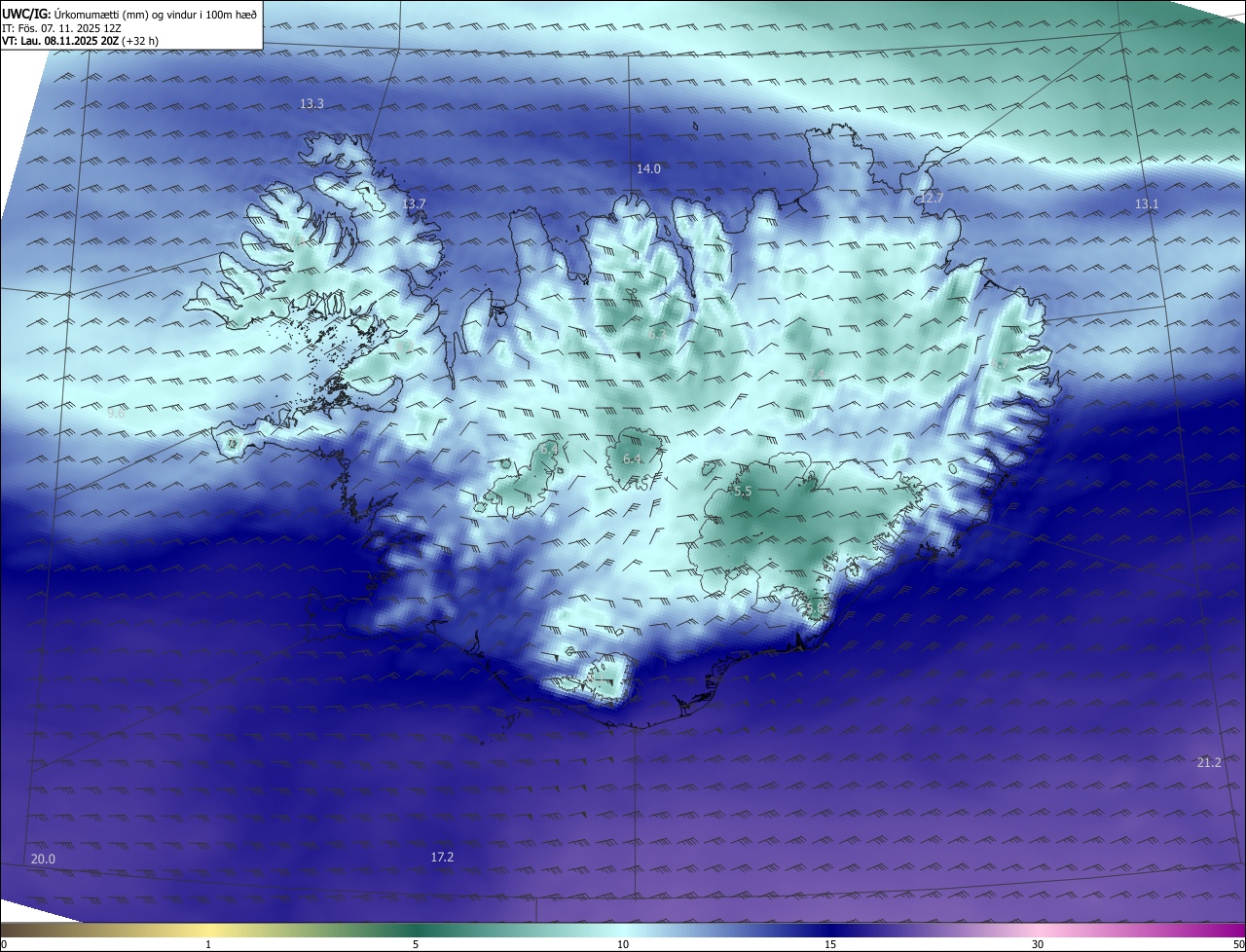This screenshot has width=1246, height=952.
Task: Click the 20.0 value label
Action: (x=43, y=860)
